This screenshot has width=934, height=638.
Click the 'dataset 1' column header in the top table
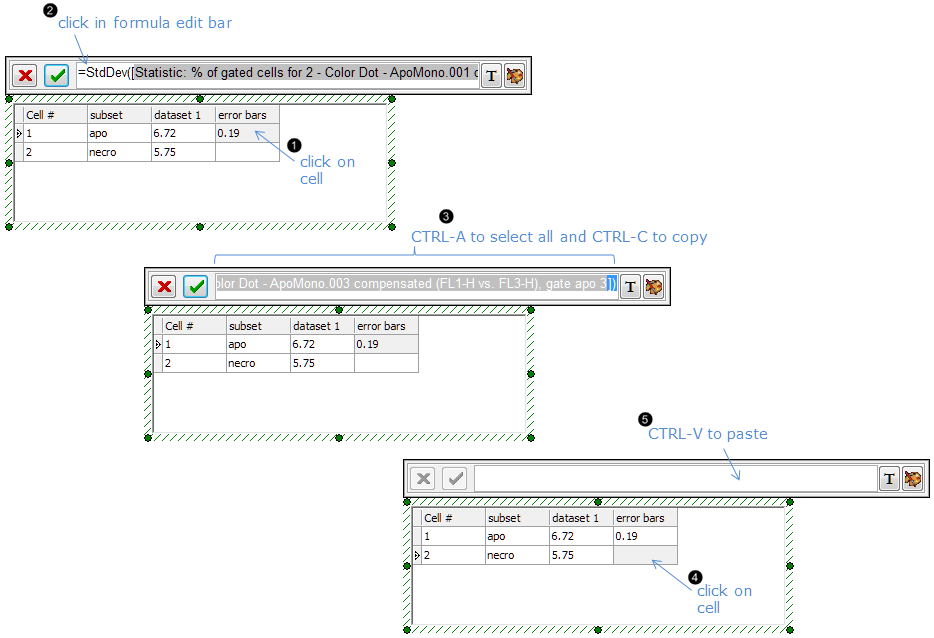[x=182, y=115]
